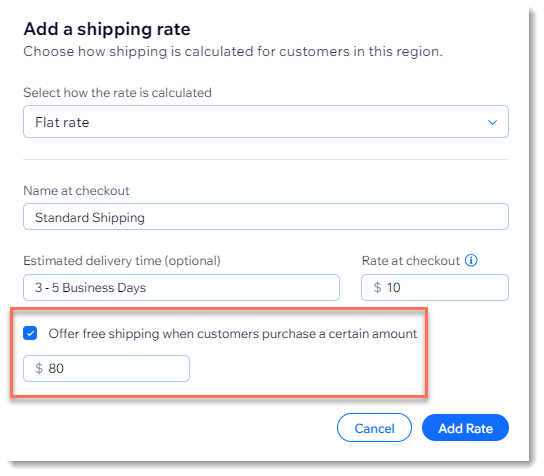Click the dollar sign in the Rate at checkout field
Screen dimensions: 544x476
tap(377, 288)
